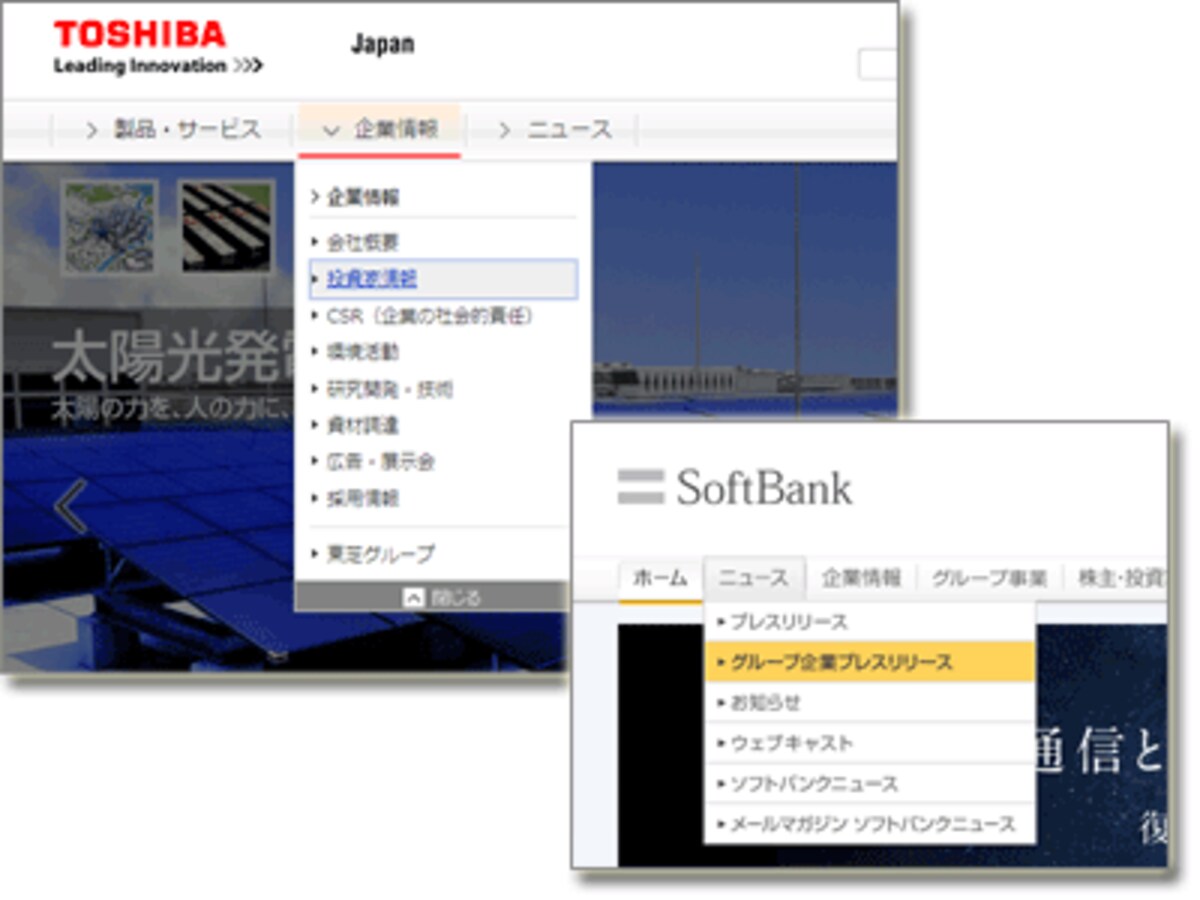The height and width of the screenshot is (900, 1200).
Task: Collapse the 企業情報 menu on Toshiba site
Action: pyautogui.click(x=379, y=130)
